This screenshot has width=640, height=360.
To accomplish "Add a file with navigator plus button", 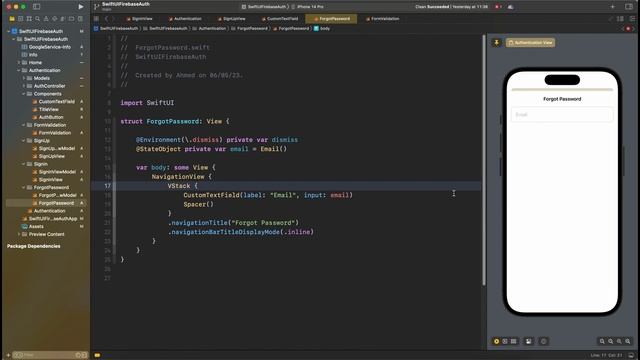I will [x=8, y=355].
